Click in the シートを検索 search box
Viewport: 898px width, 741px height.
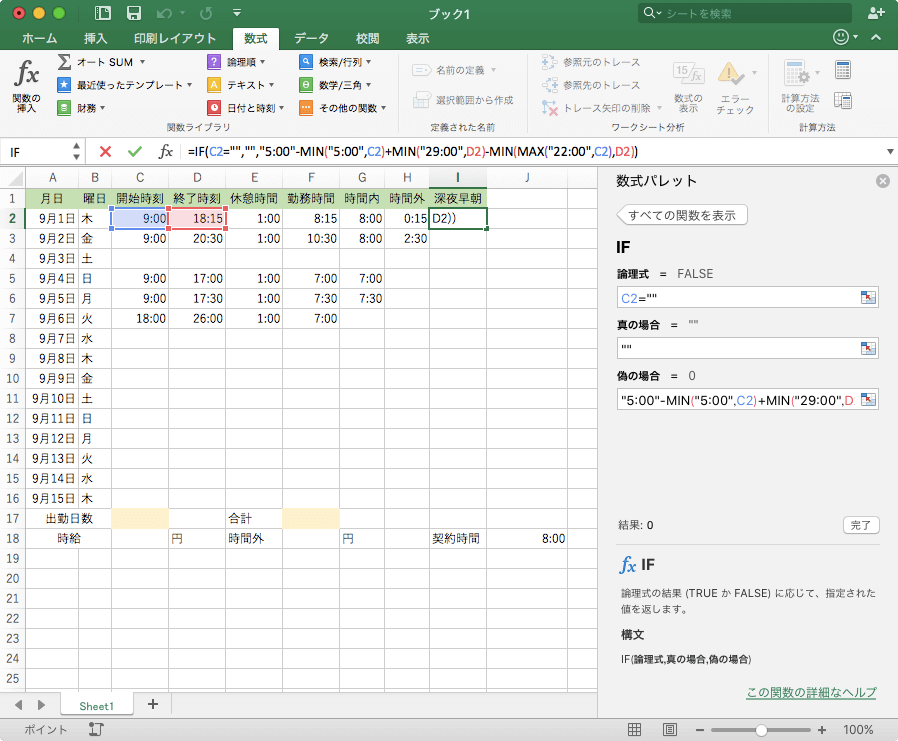(x=745, y=13)
